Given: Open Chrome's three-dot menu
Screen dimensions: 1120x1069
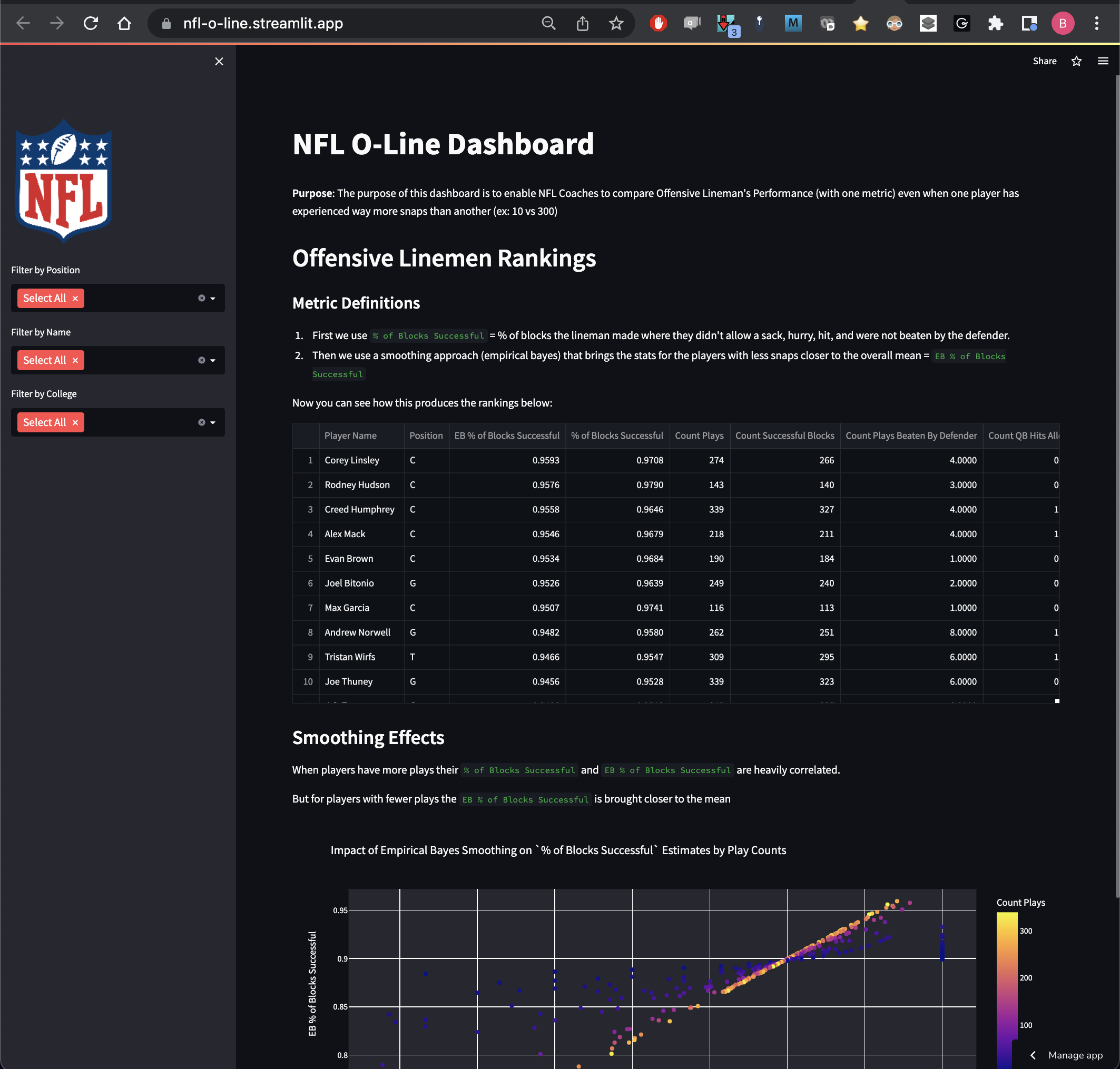Looking at the screenshot, I should [1095, 23].
